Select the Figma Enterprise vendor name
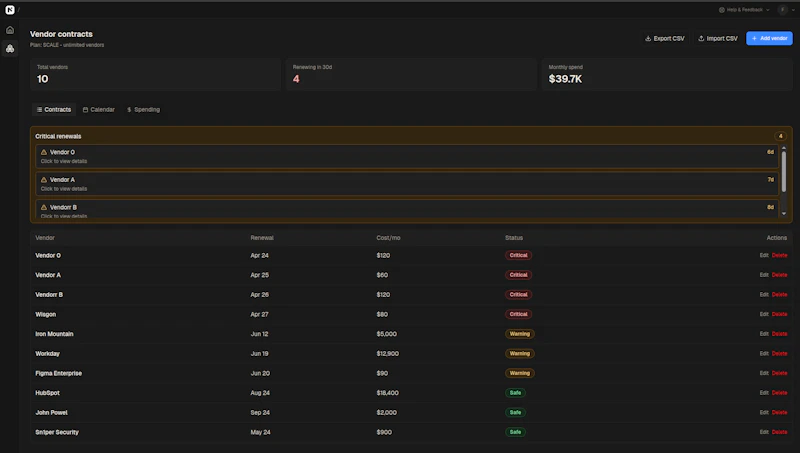800x453 pixels. coord(58,373)
